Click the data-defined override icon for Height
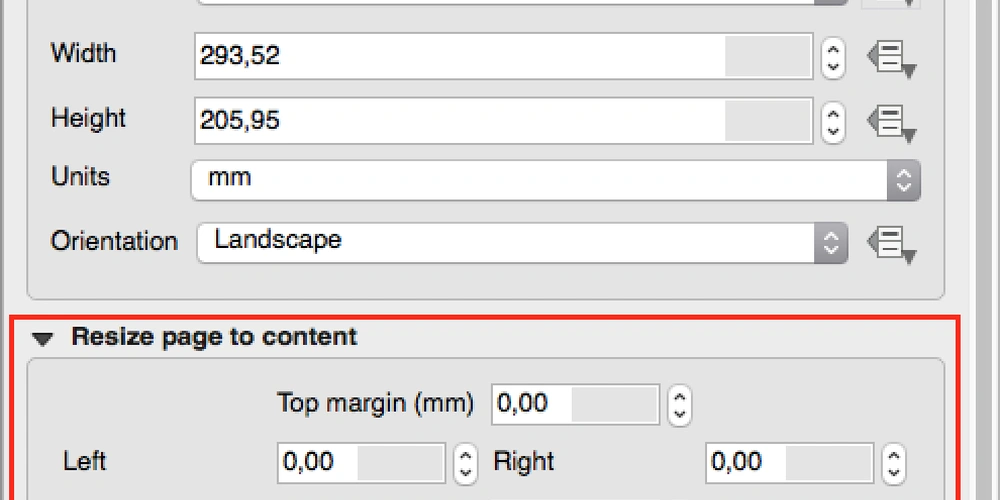1000x500 pixels. pyautogui.click(x=892, y=123)
